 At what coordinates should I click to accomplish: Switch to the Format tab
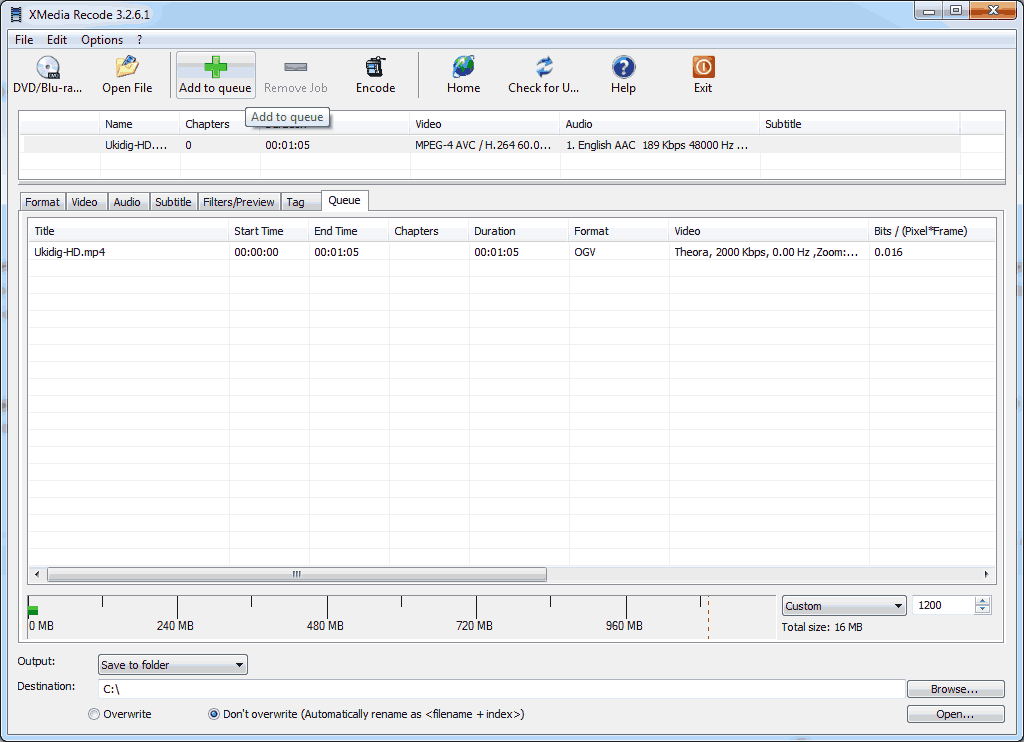pyautogui.click(x=42, y=202)
